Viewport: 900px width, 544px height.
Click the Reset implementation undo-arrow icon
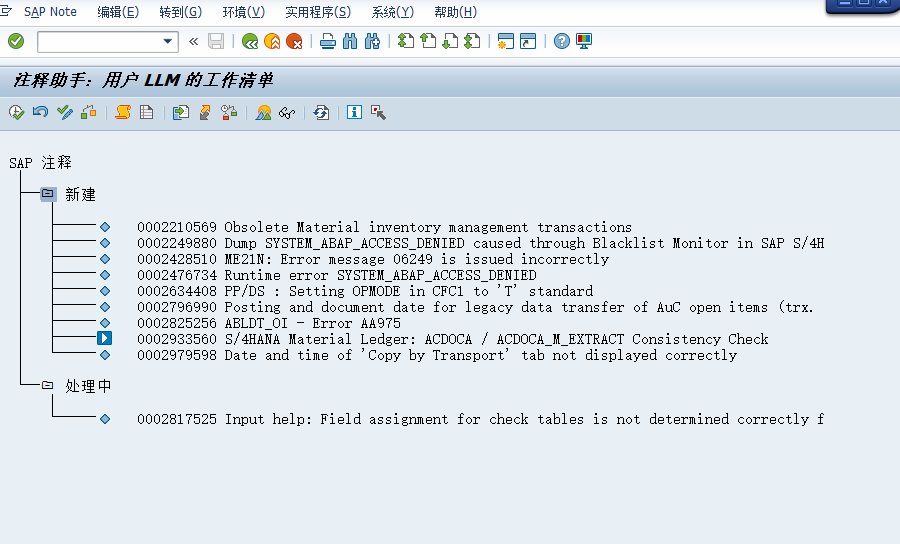point(40,112)
